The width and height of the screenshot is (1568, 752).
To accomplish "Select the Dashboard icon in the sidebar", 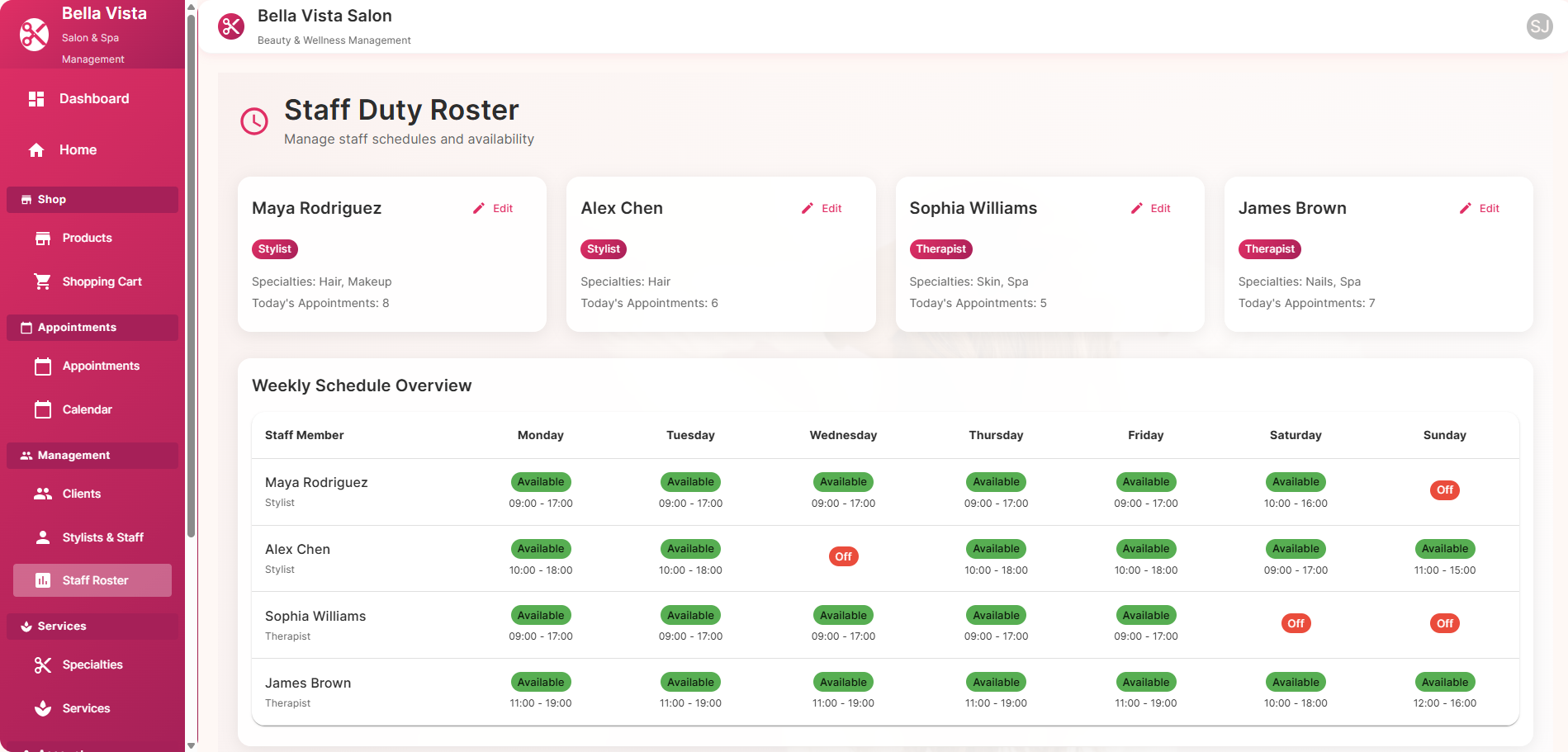I will (36, 98).
